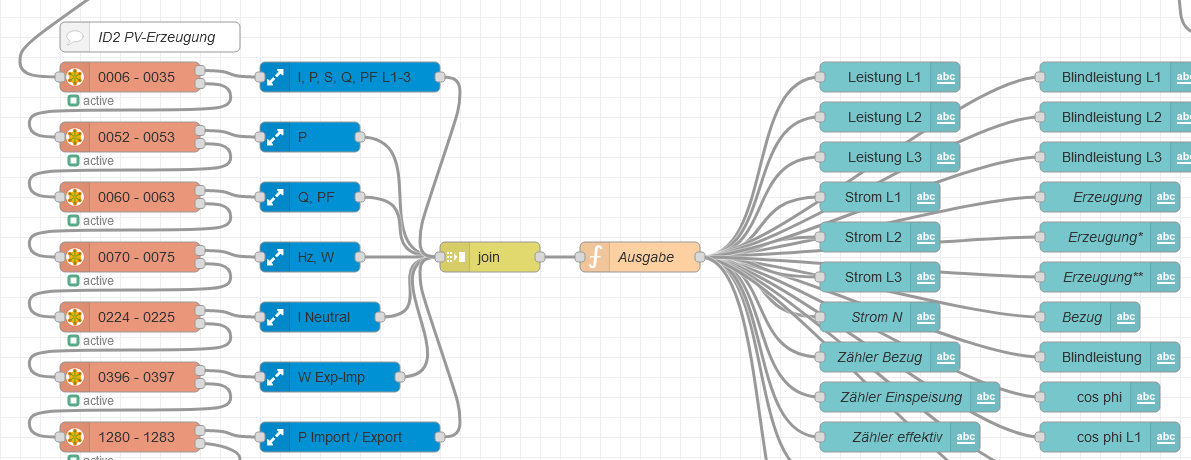This screenshot has width=1191, height=460.
Task: Click the join node's icon
Action: 456,257
